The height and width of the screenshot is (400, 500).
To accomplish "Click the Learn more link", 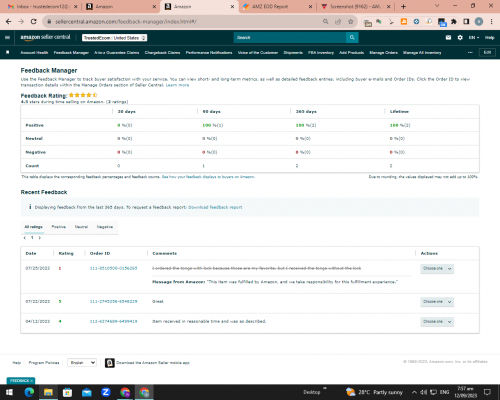I will tap(177, 85).
